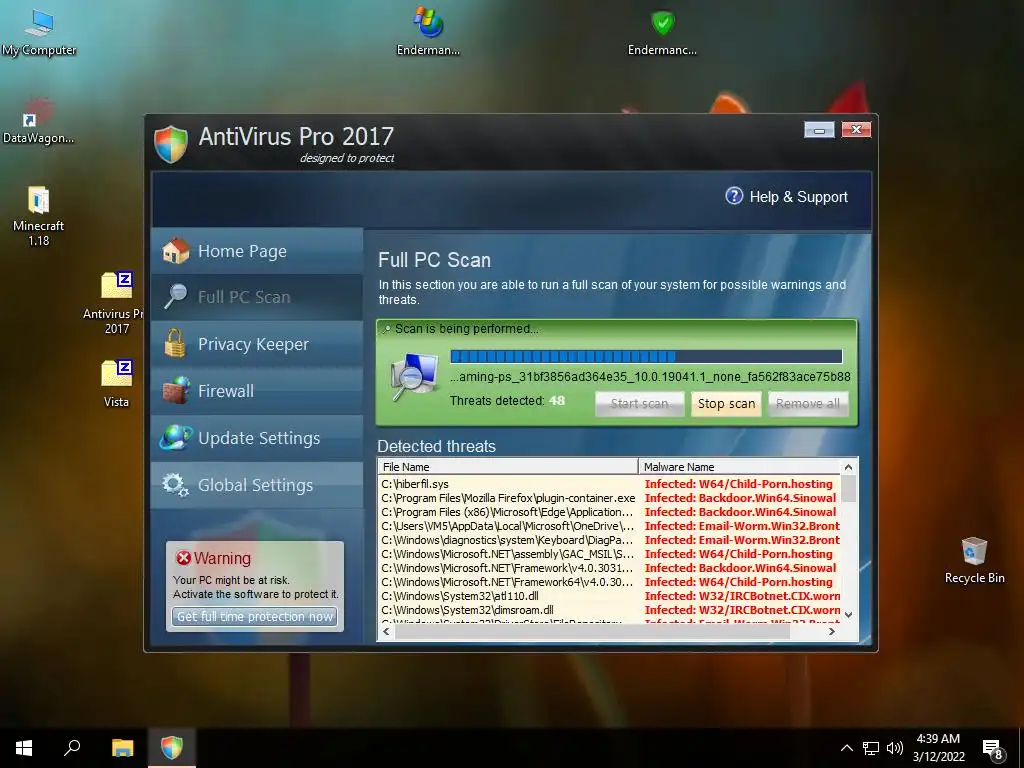
Task: Select the GAC_MSIL assembly threat row
Action: [x=609, y=554]
